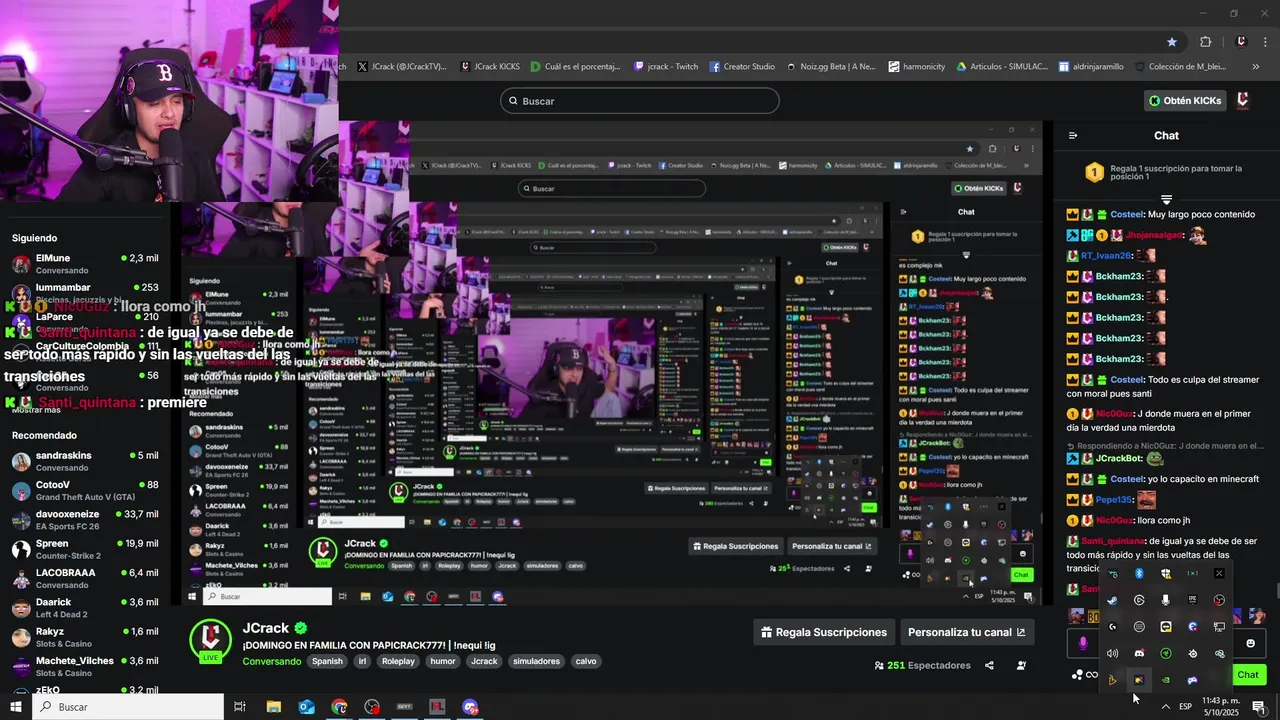The height and width of the screenshot is (720, 1280).
Task: Send message with green Chat button
Action: (1248, 675)
